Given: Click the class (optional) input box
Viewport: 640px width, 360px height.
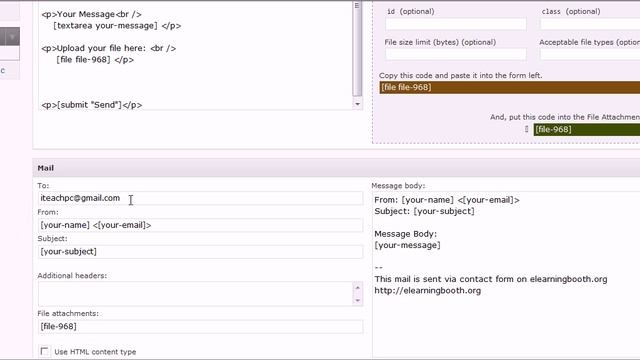Looking at the screenshot, I should tap(590, 24).
